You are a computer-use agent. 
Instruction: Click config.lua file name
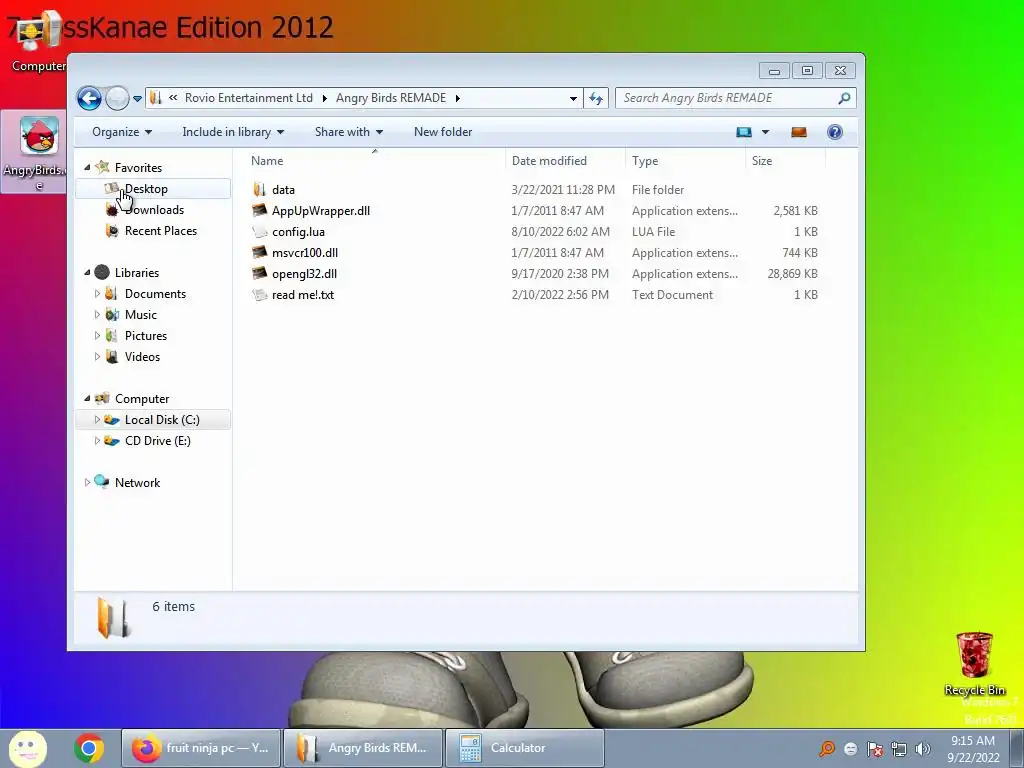[x=298, y=232]
